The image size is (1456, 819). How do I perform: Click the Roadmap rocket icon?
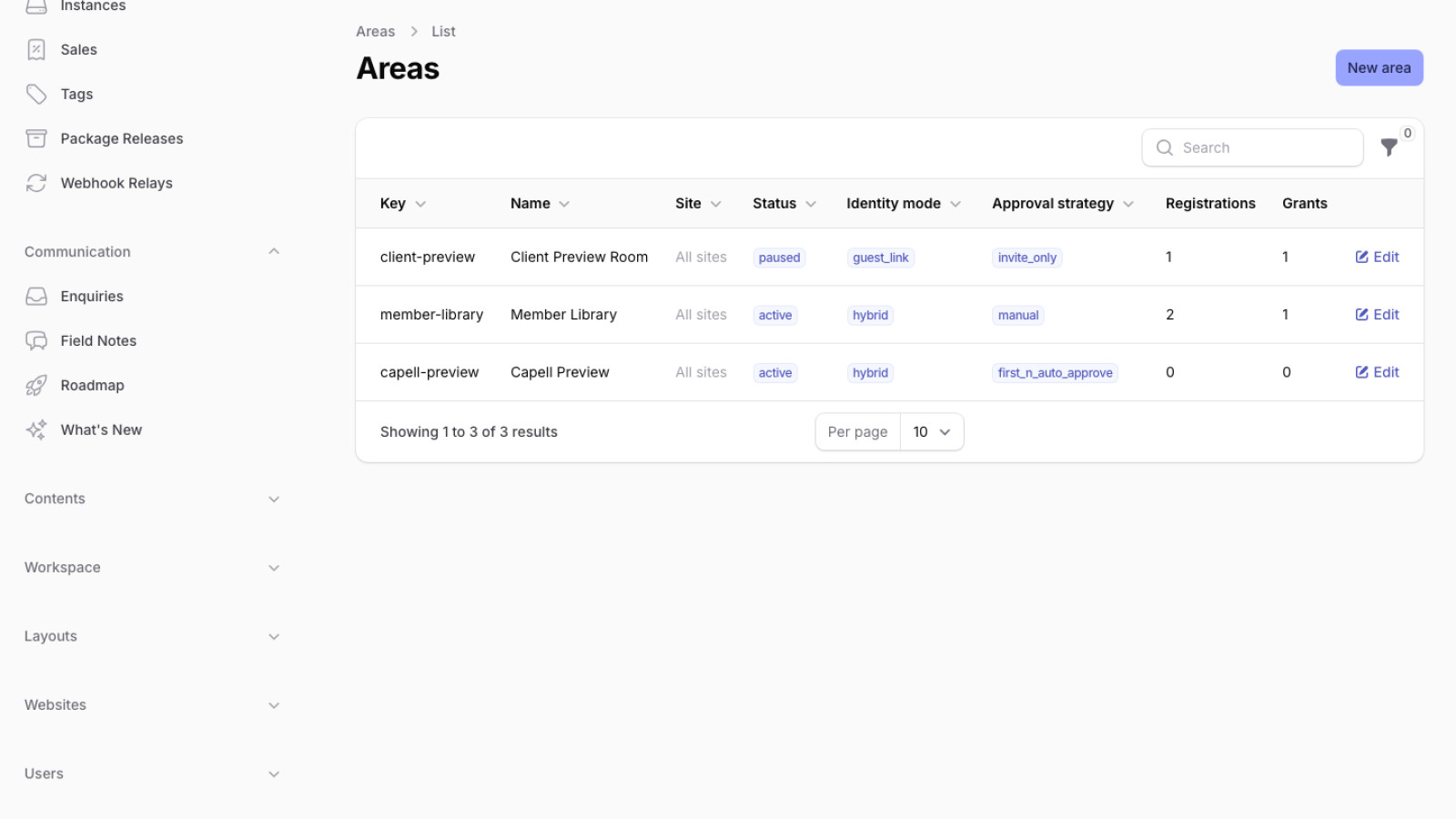pos(36,386)
